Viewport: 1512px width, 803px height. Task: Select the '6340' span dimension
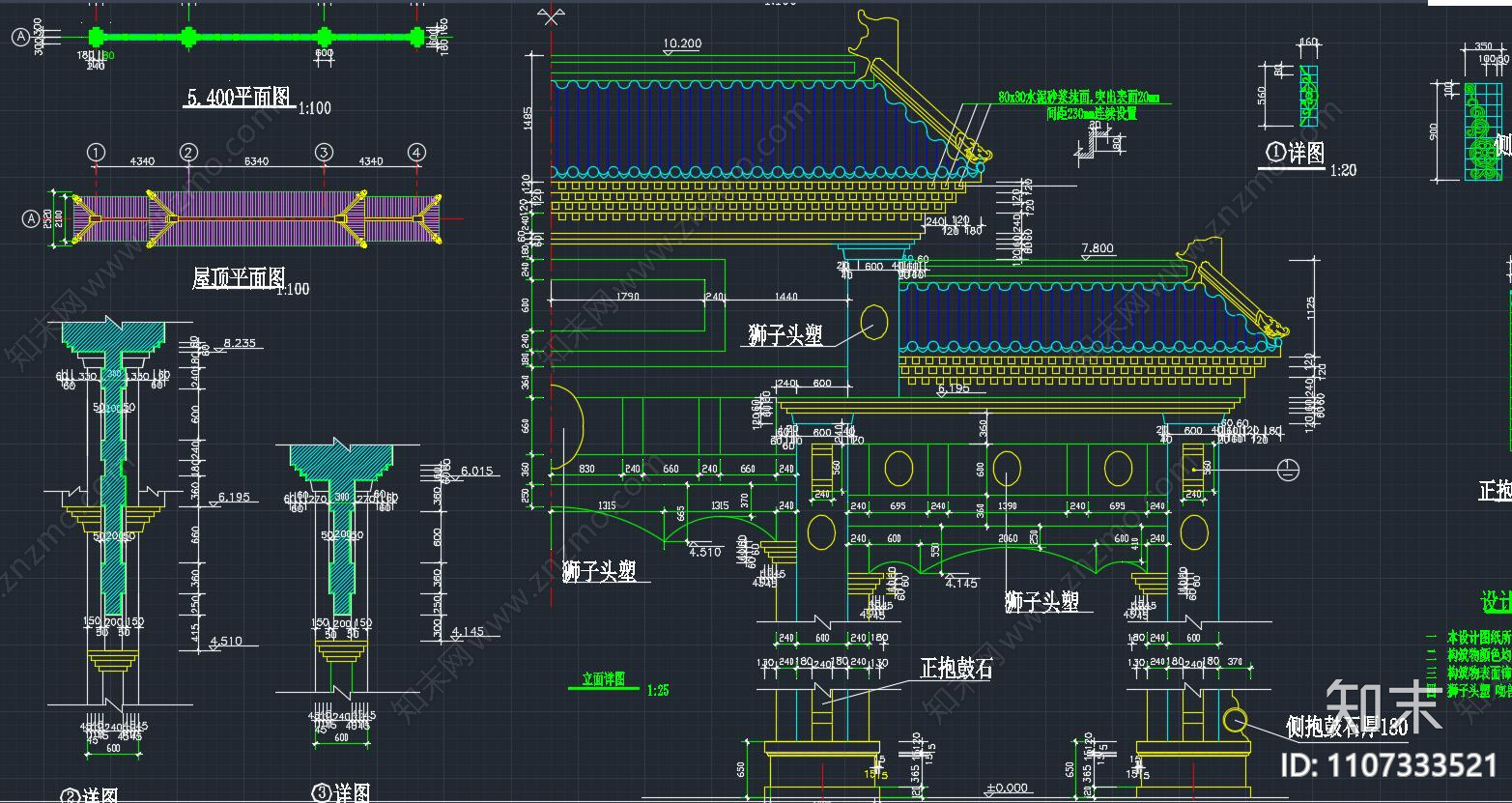[256, 161]
